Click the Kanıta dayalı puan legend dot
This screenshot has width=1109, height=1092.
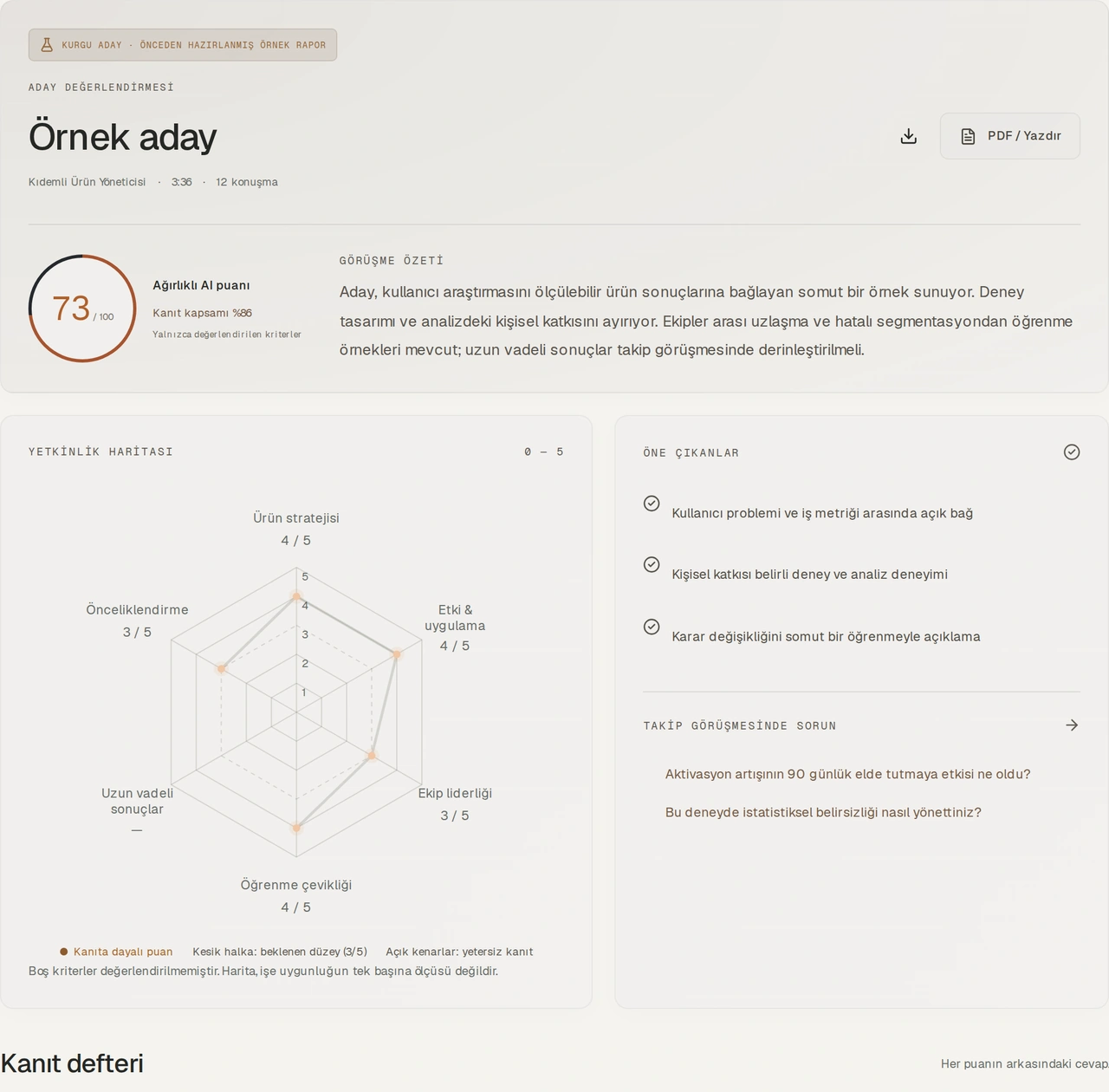click(x=63, y=952)
